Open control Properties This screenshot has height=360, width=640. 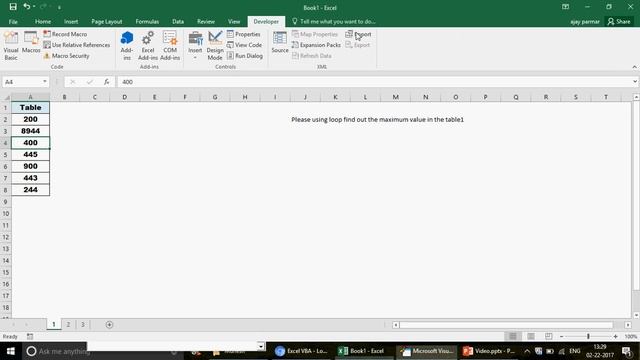pos(244,34)
